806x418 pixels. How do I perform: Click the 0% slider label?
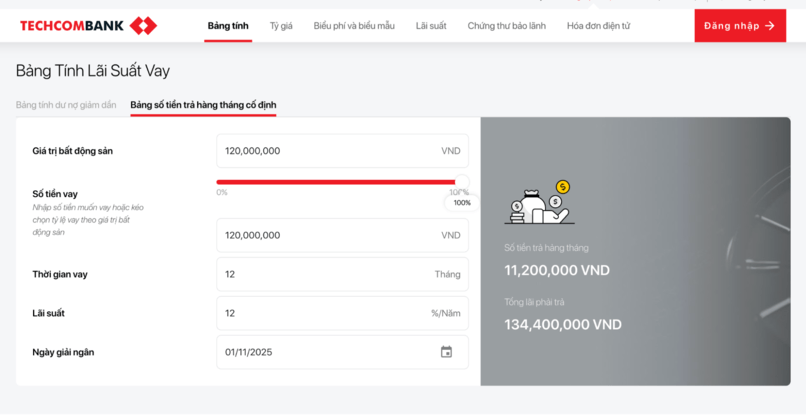222,192
